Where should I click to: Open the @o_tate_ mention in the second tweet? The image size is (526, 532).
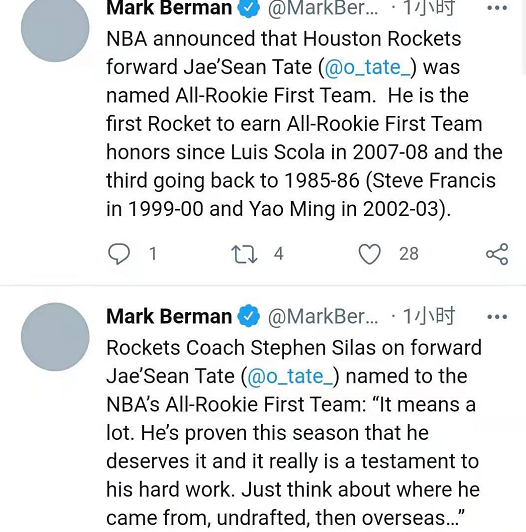[x=290, y=376]
